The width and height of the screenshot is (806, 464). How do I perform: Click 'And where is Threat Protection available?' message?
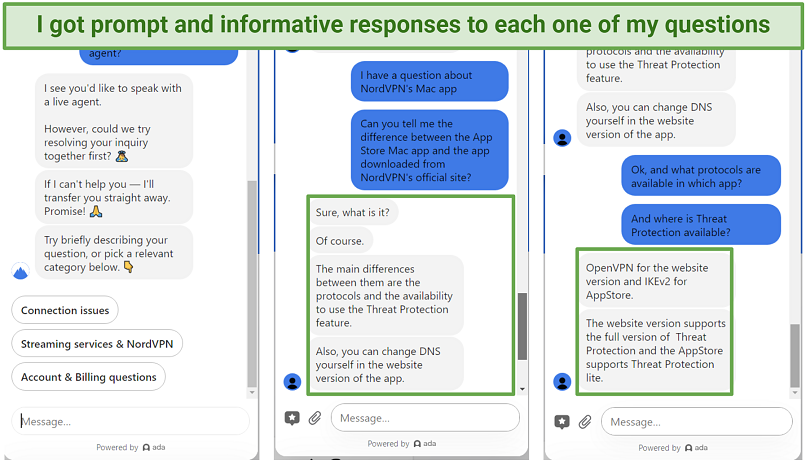(701, 225)
